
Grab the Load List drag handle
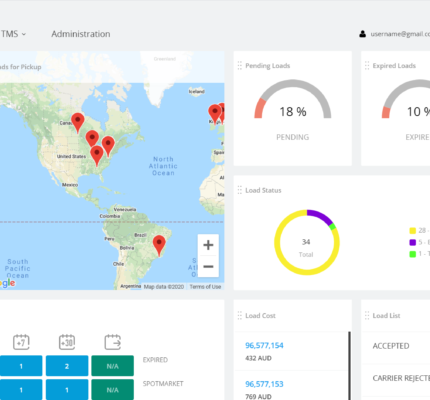(367, 316)
